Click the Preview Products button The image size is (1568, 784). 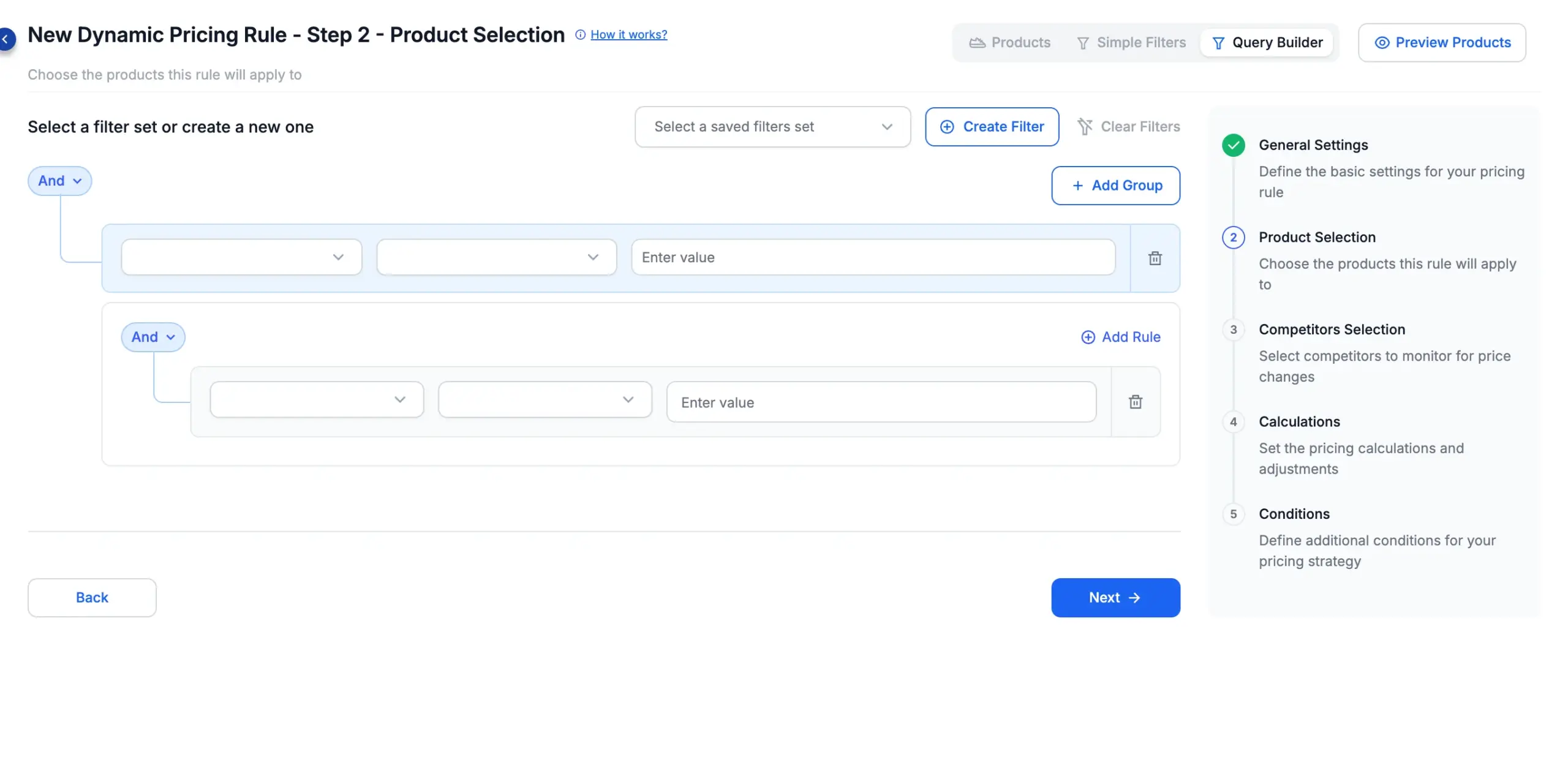[1442, 43]
